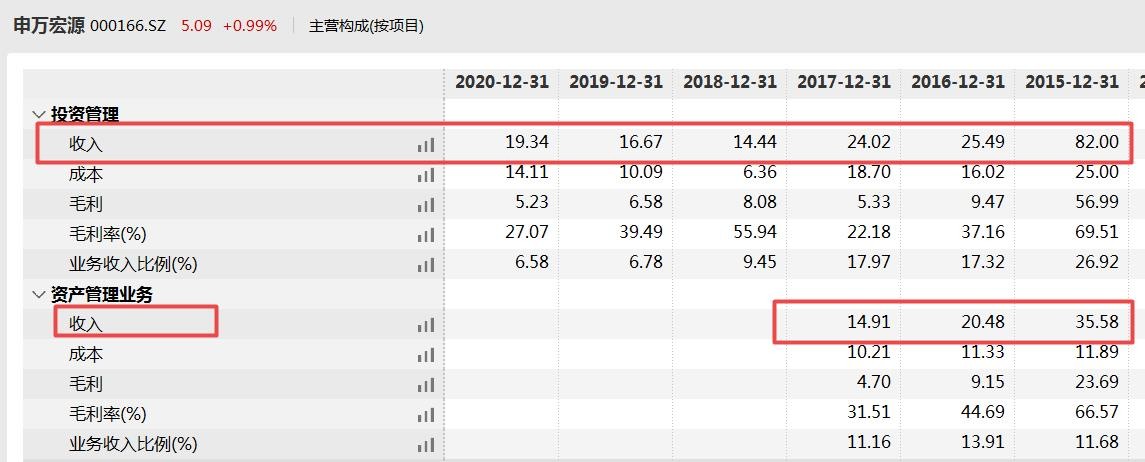Select the 2020-12-31 column header
The height and width of the screenshot is (462, 1145).
coord(502,82)
